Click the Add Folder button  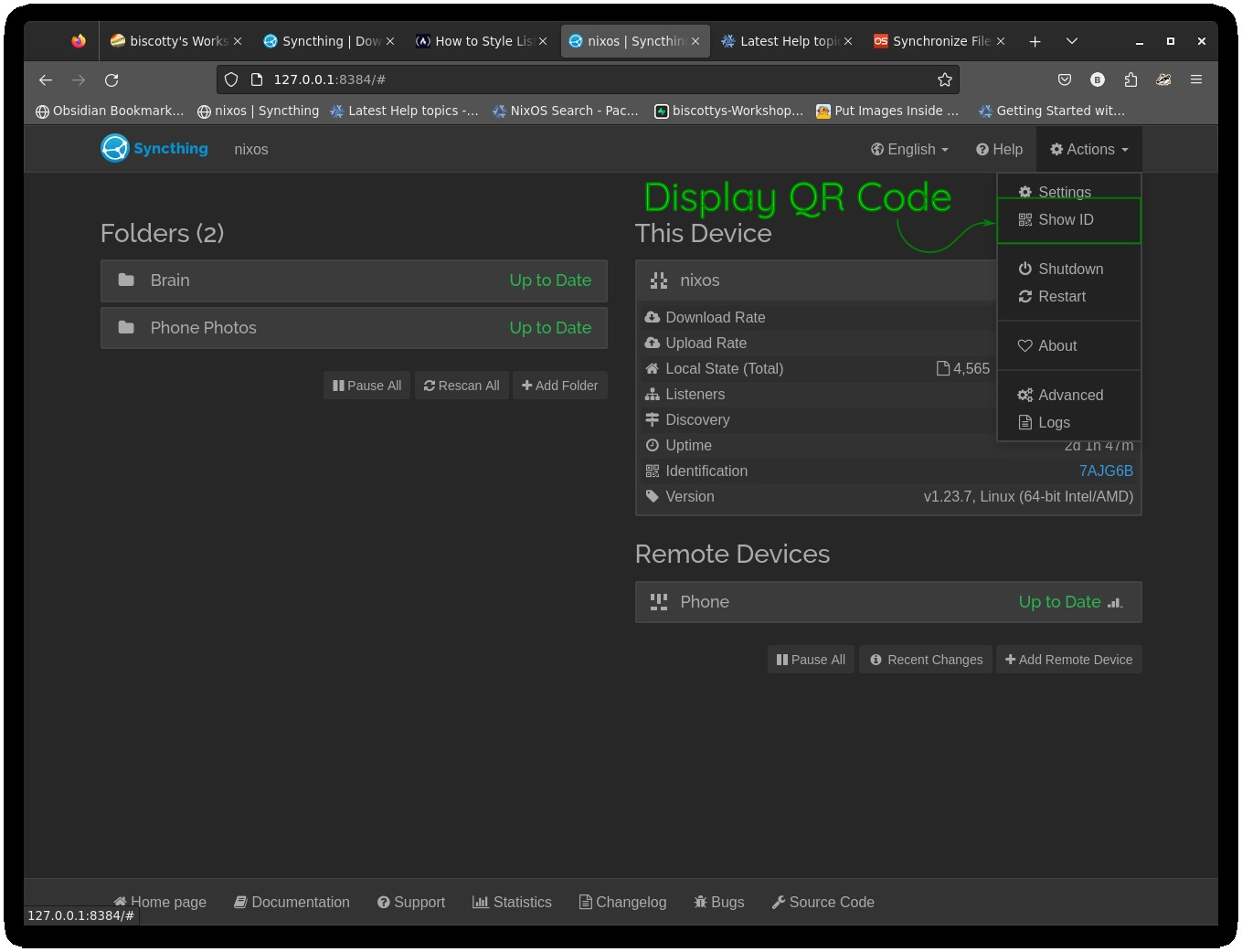coord(559,386)
